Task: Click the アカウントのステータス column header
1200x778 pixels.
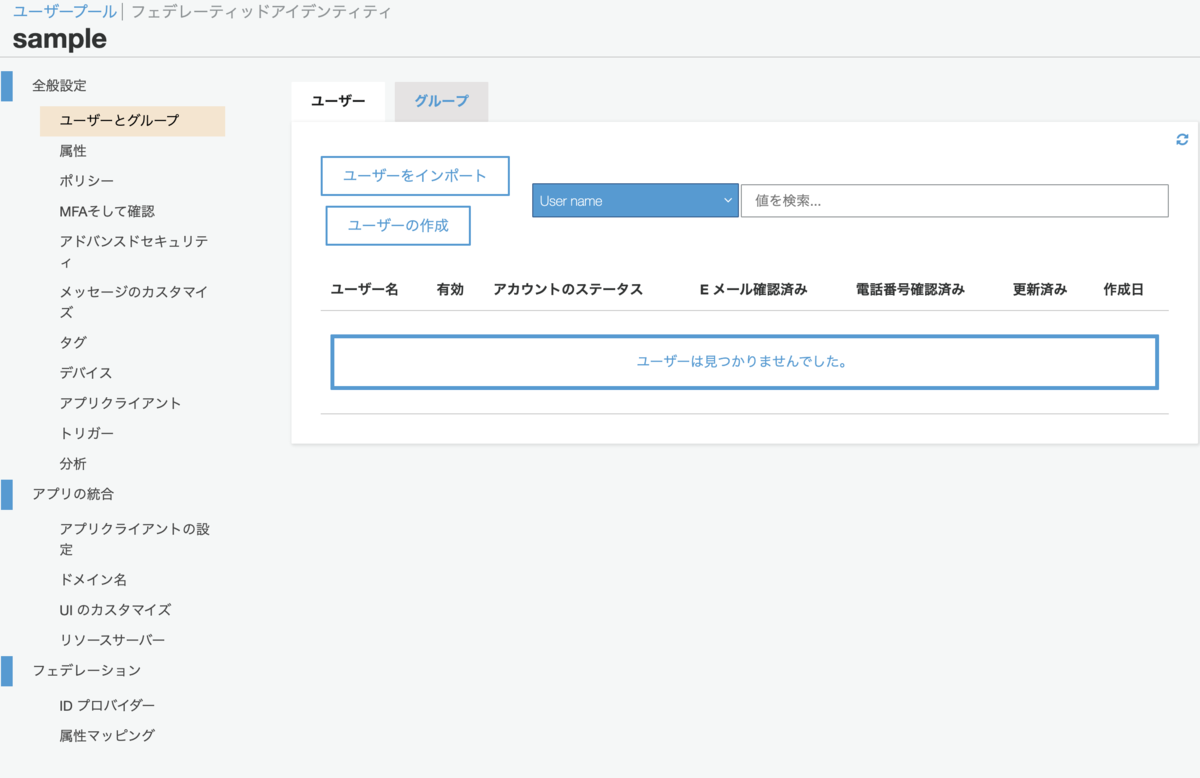Action: (x=568, y=289)
